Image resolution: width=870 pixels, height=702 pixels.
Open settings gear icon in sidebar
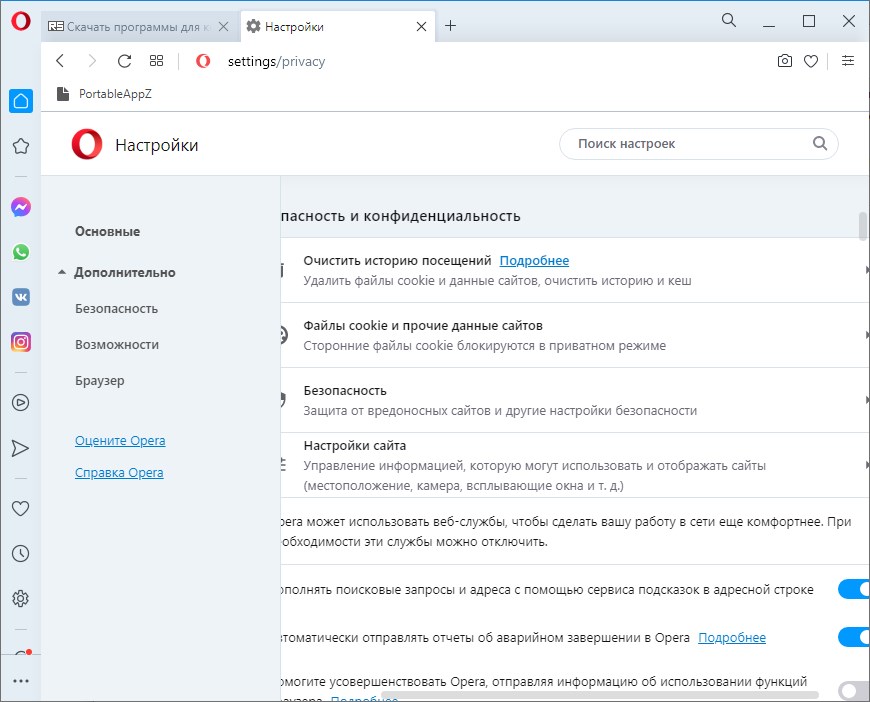[21, 598]
